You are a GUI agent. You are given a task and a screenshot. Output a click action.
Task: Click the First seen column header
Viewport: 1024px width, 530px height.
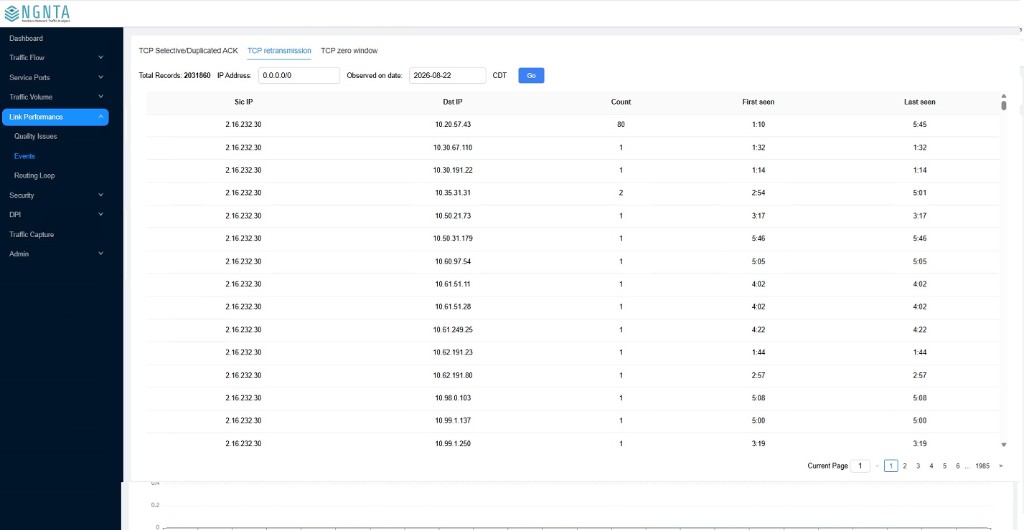pos(758,102)
